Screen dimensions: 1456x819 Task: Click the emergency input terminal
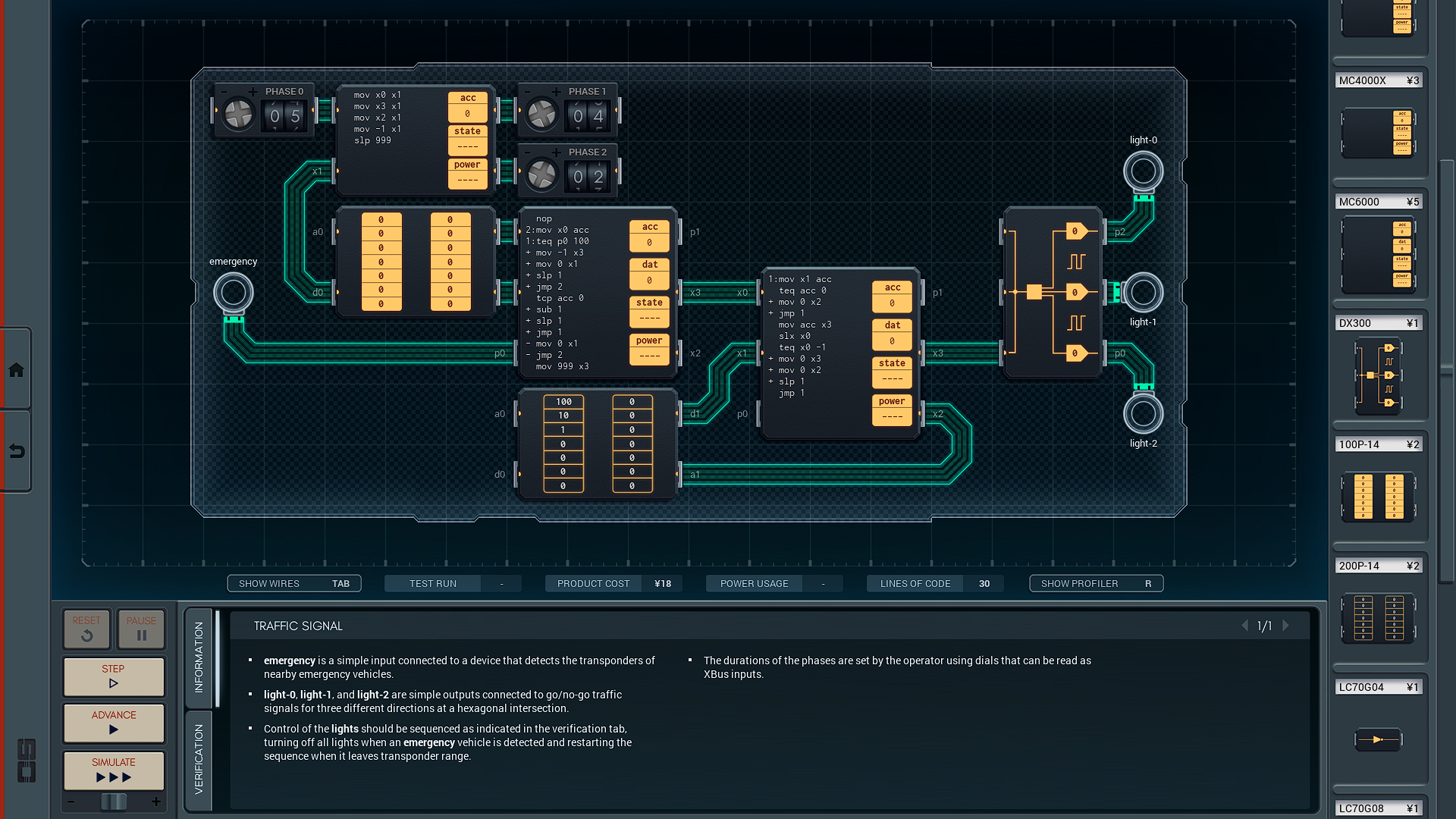(x=233, y=293)
